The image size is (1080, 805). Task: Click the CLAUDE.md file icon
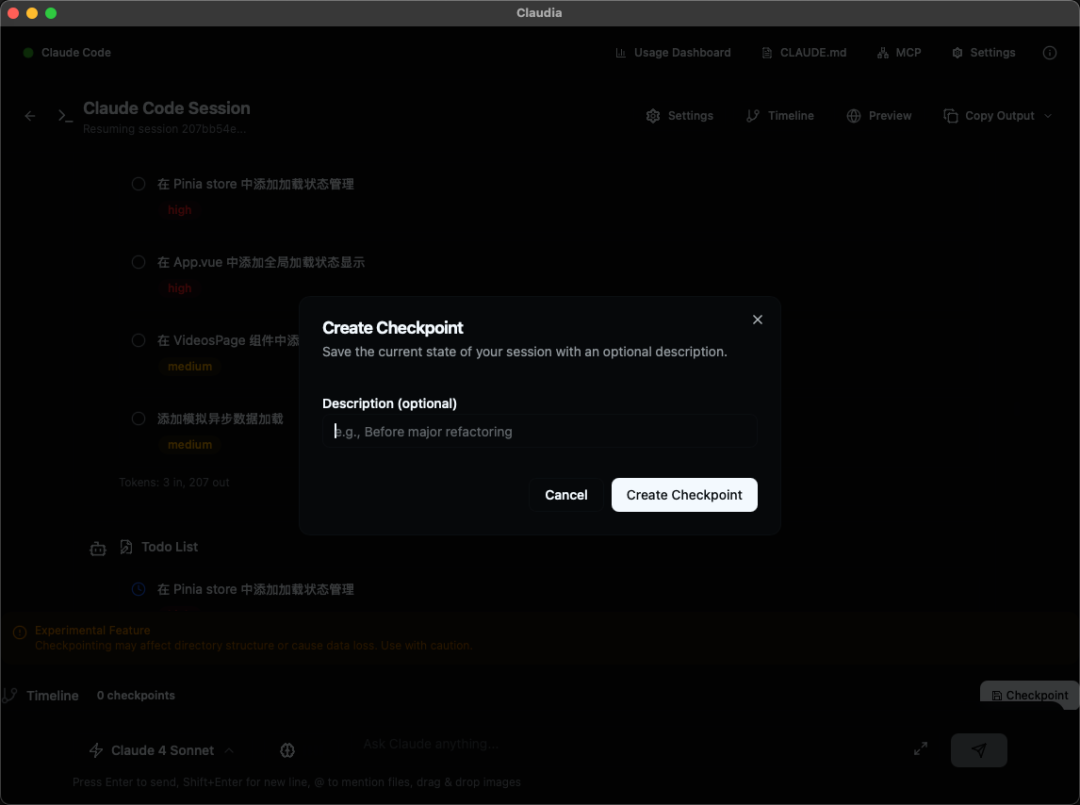767,53
